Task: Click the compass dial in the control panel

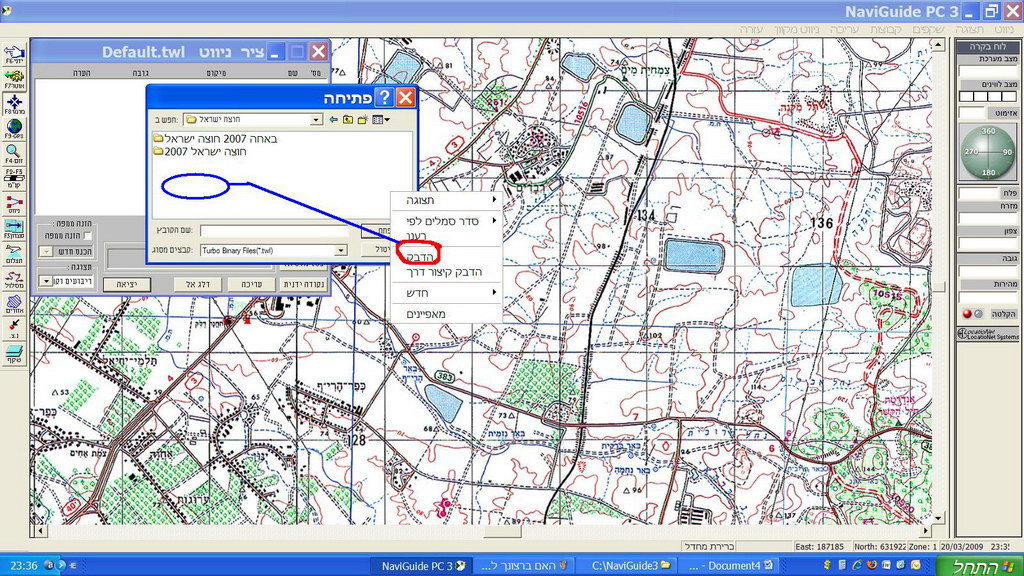Action: point(987,152)
